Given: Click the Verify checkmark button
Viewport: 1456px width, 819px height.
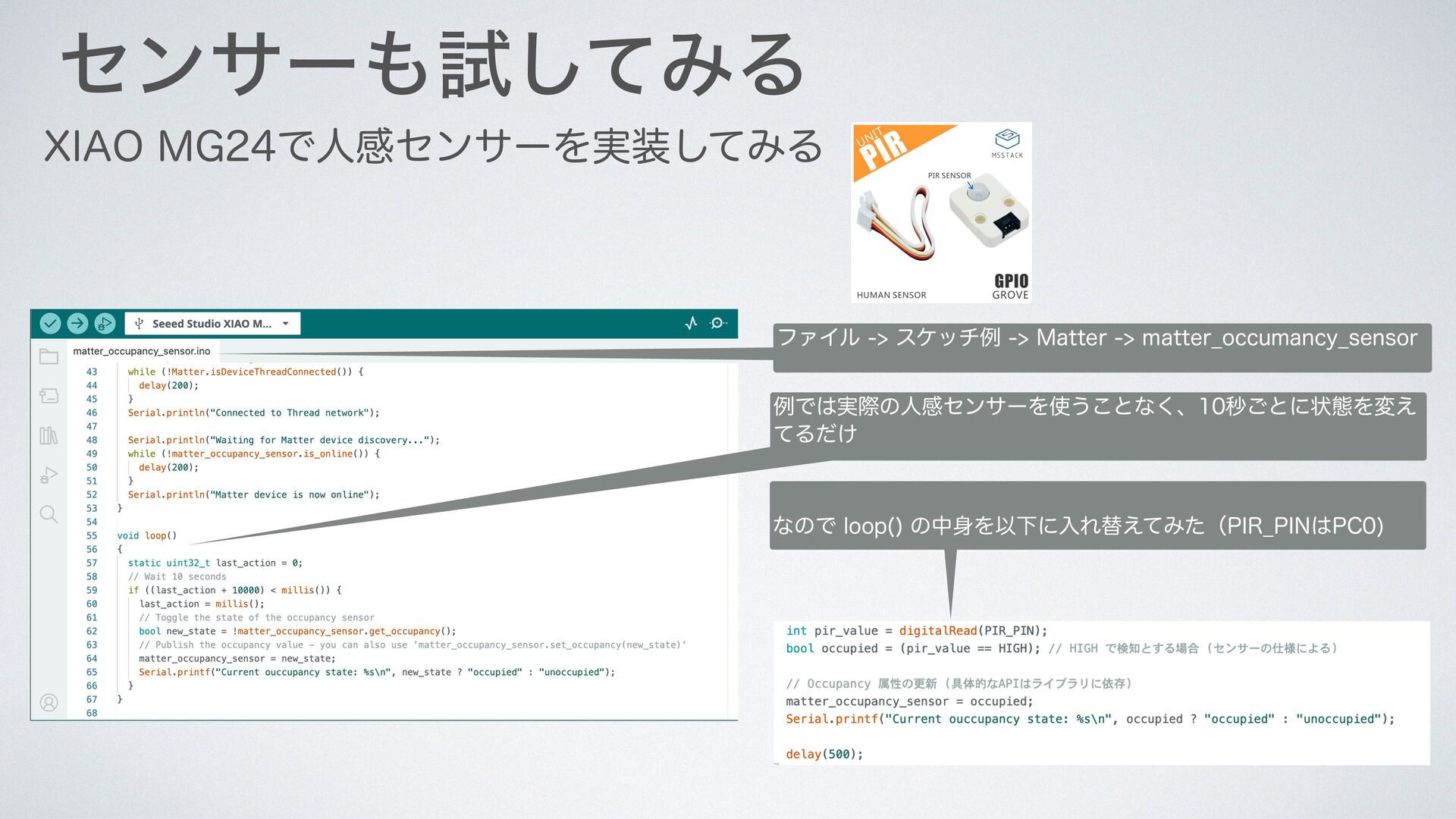Looking at the screenshot, I should tap(50, 324).
